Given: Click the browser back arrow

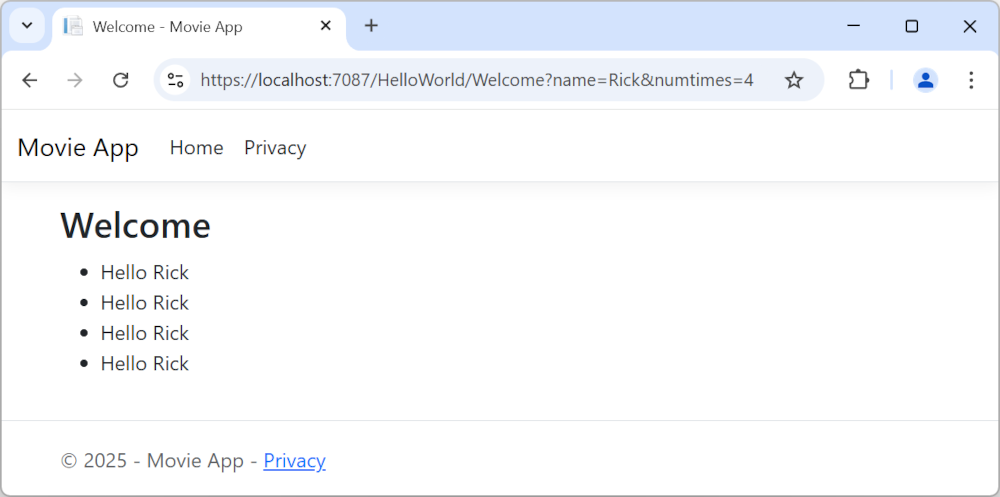Looking at the screenshot, I should 29,80.
